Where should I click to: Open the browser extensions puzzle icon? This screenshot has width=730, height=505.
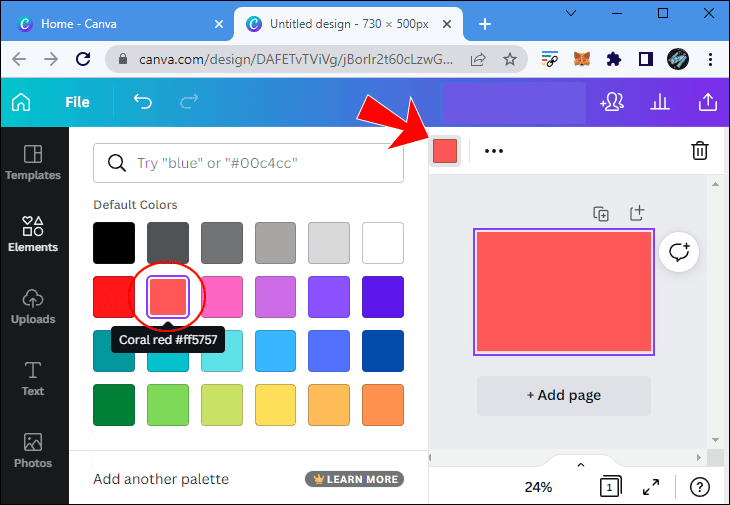point(614,59)
